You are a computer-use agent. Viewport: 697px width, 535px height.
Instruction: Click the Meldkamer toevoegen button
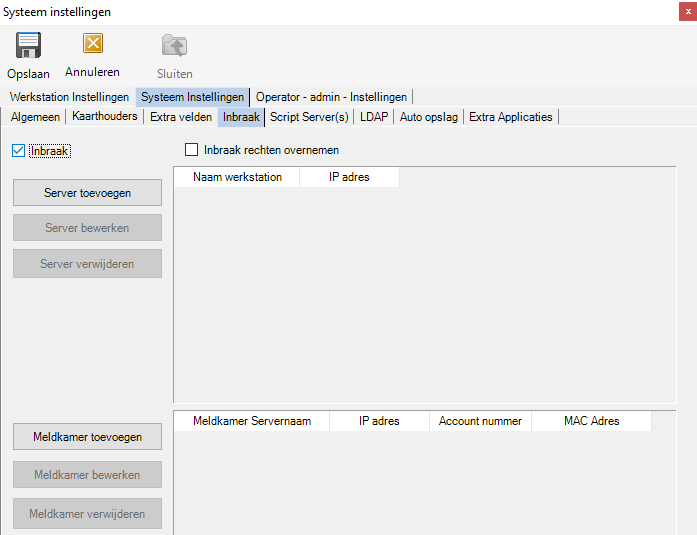(88, 437)
